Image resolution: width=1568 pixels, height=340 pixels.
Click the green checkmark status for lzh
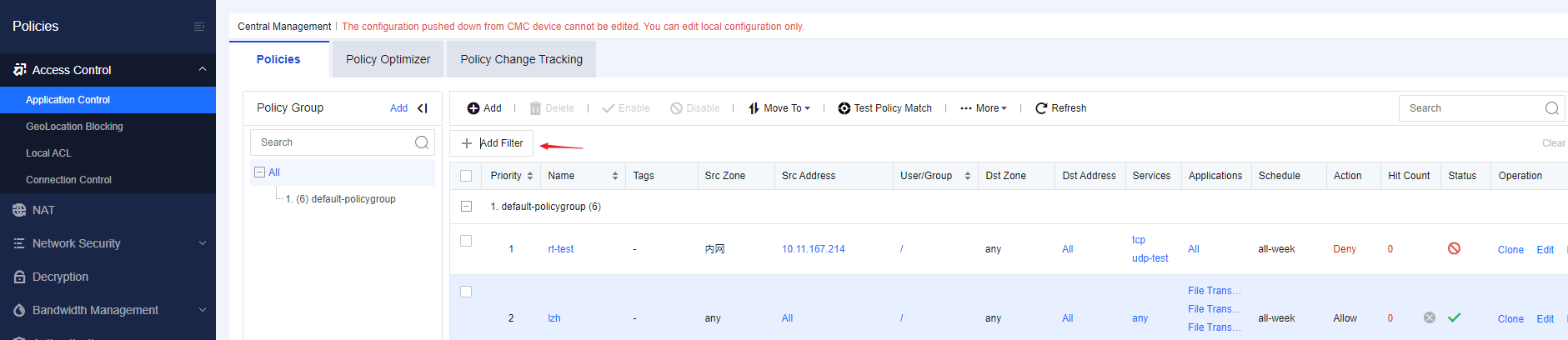[x=1454, y=317]
